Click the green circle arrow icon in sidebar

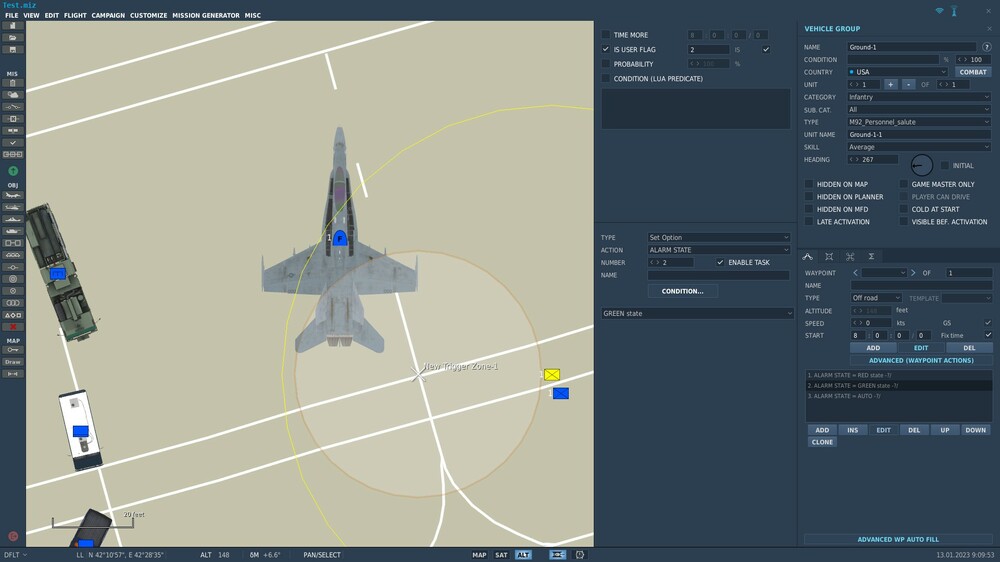[x=13, y=171]
